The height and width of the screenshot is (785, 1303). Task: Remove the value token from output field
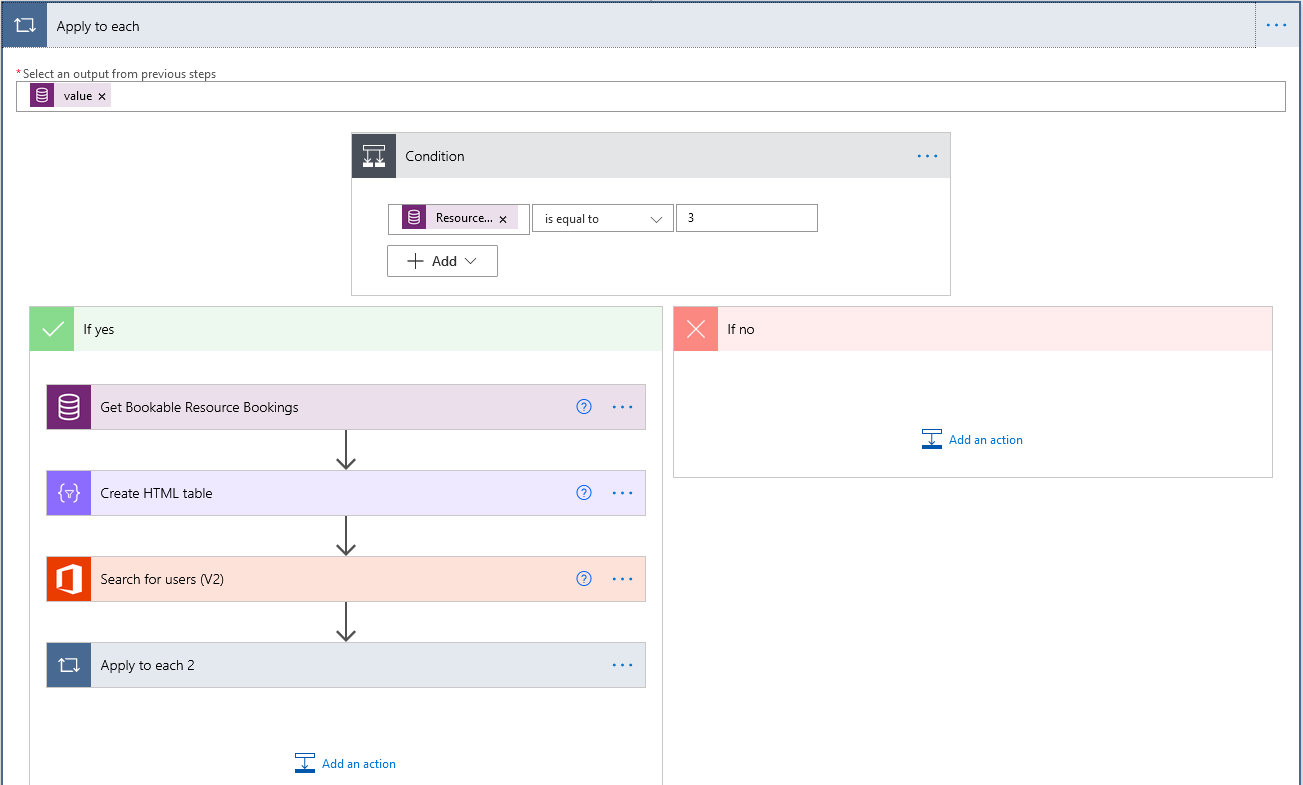coord(102,97)
